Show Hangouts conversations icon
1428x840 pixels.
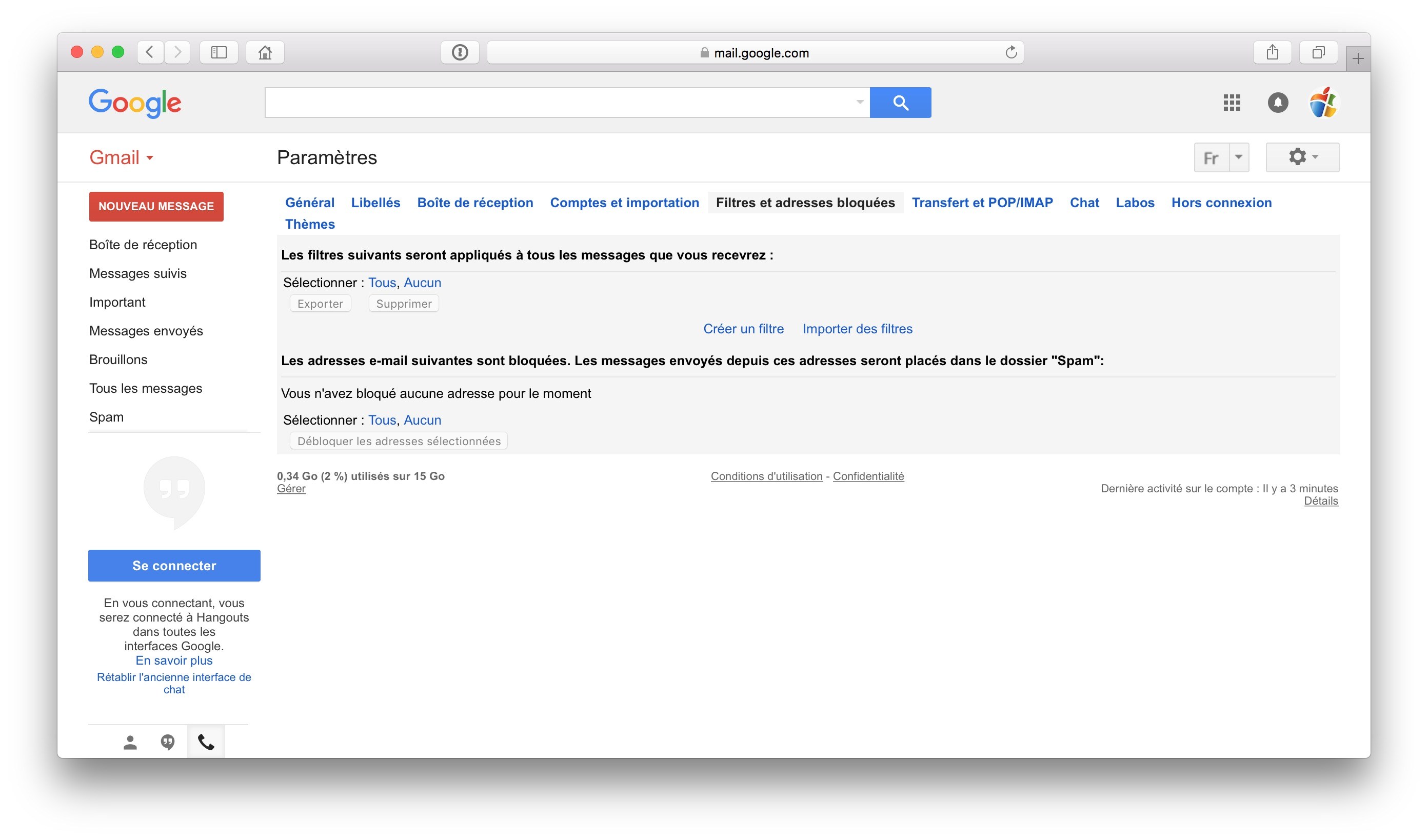tap(167, 742)
